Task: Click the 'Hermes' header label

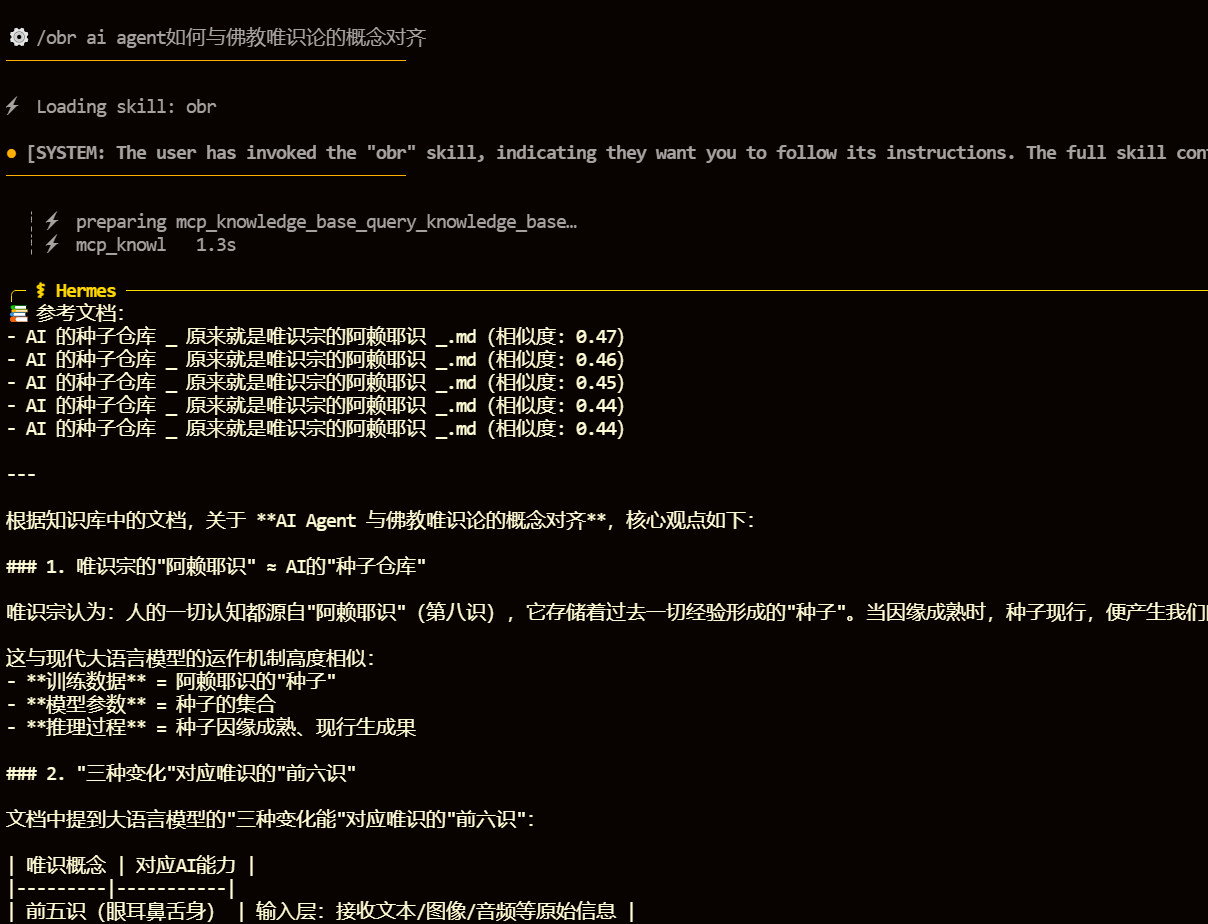Action: click(86, 291)
